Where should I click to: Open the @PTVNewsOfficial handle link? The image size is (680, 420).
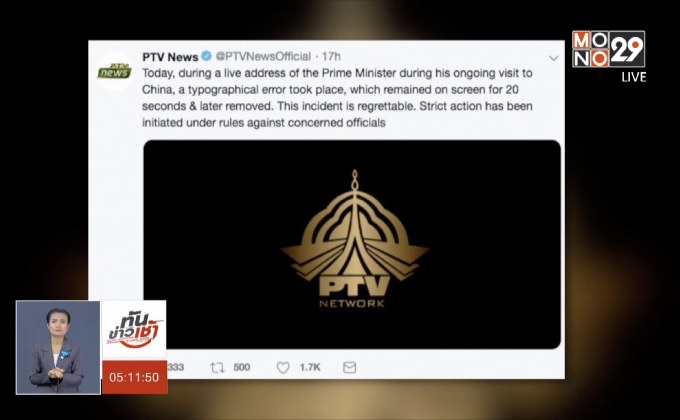pyautogui.click(x=263, y=56)
